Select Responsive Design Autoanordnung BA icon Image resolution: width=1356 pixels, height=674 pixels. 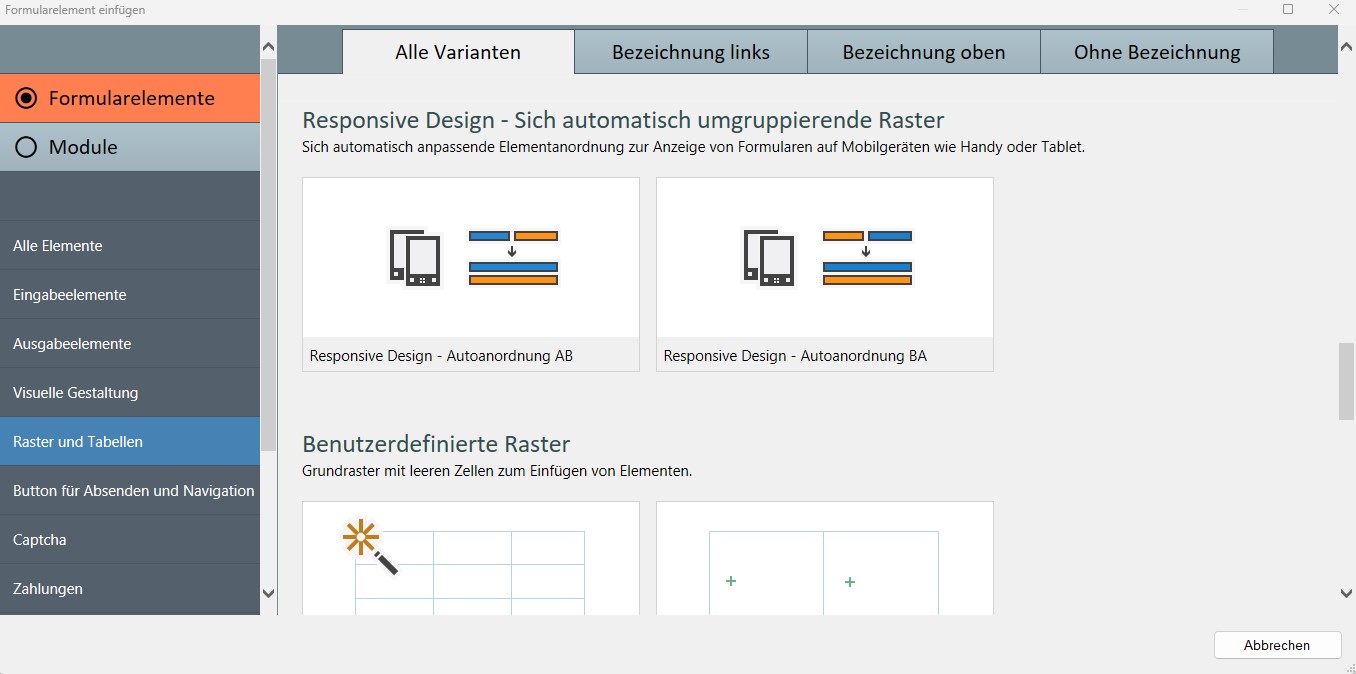click(x=825, y=258)
